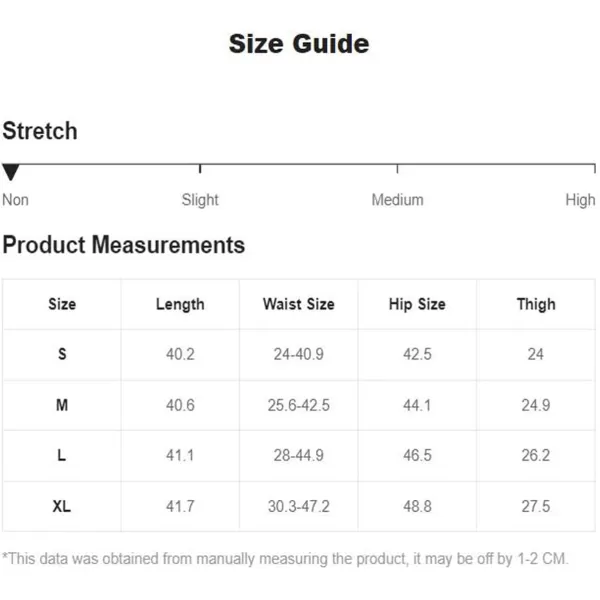Click the Size Guide title
The image size is (600, 600).
coord(299,44)
